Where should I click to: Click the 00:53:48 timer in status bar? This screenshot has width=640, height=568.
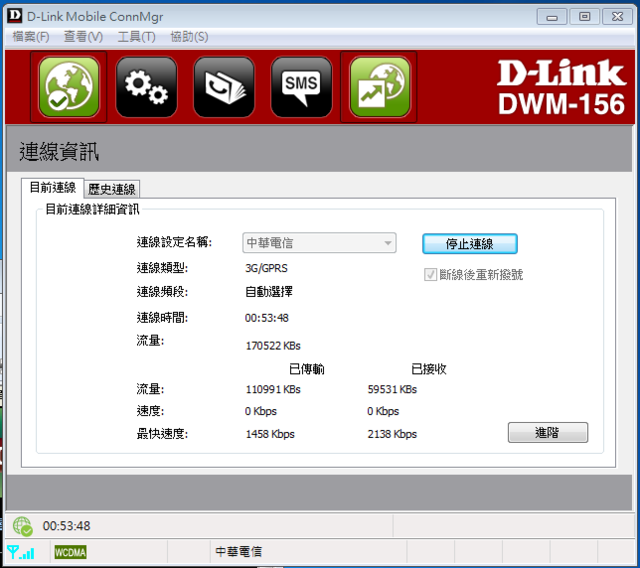point(67,526)
